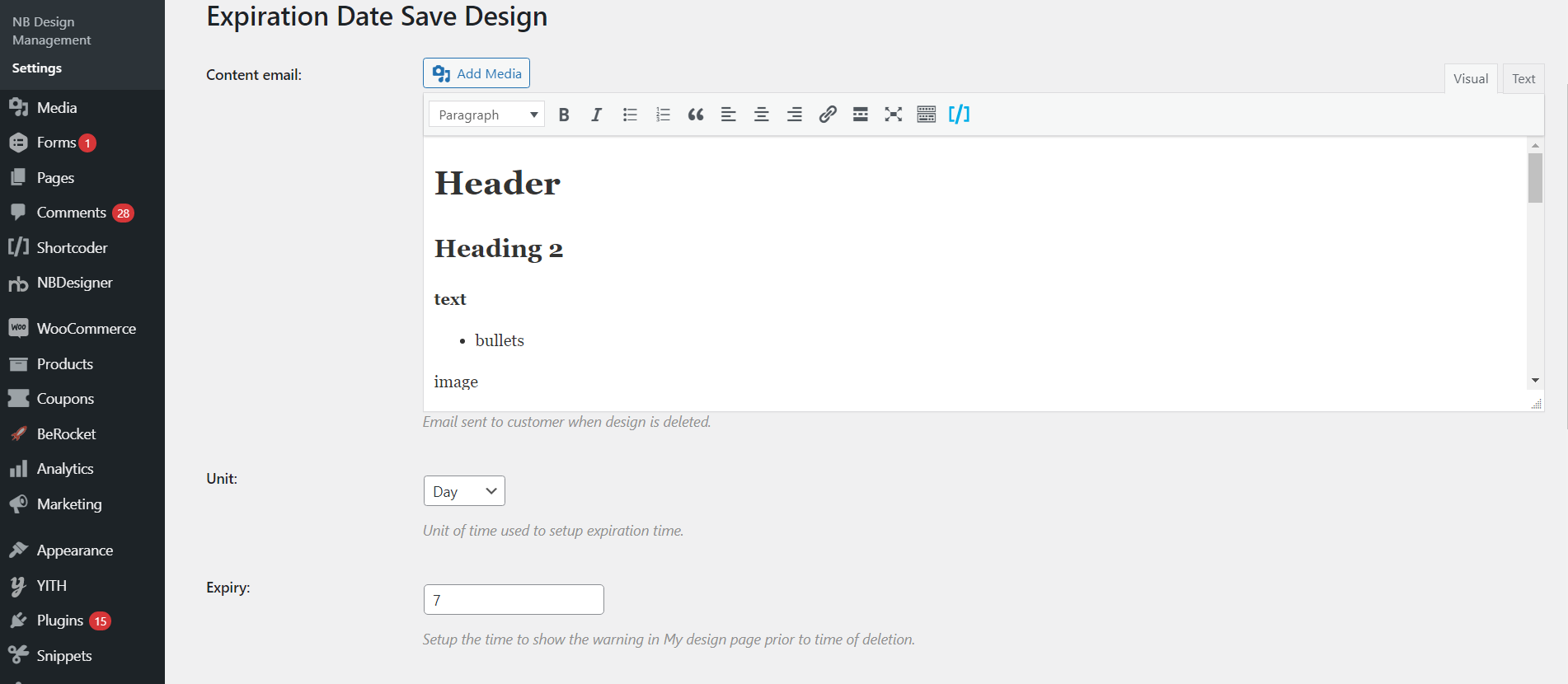The image size is (1568, 684).
Task: Click the Products sidebar icon
Action: coord(18,363)
